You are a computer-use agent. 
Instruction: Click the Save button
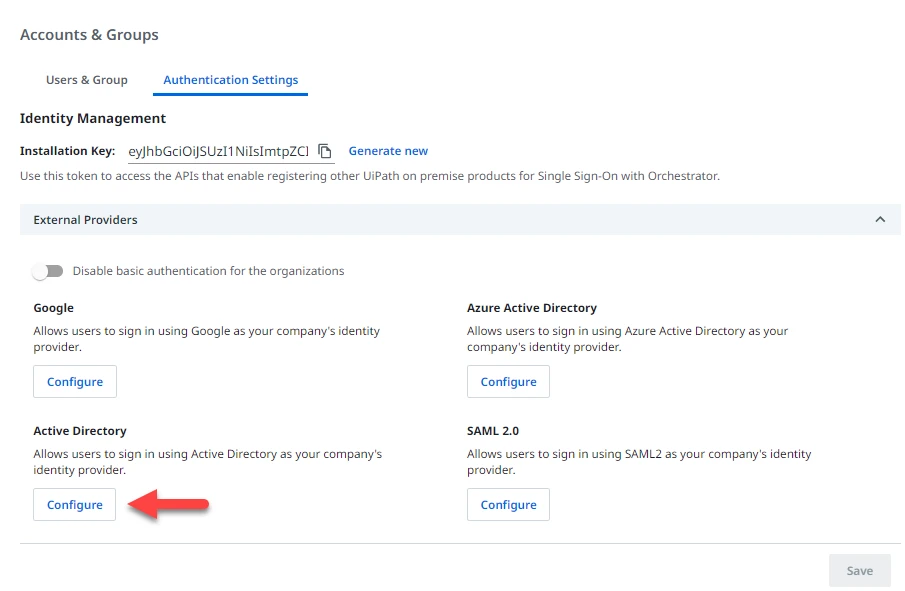(859, 571)
